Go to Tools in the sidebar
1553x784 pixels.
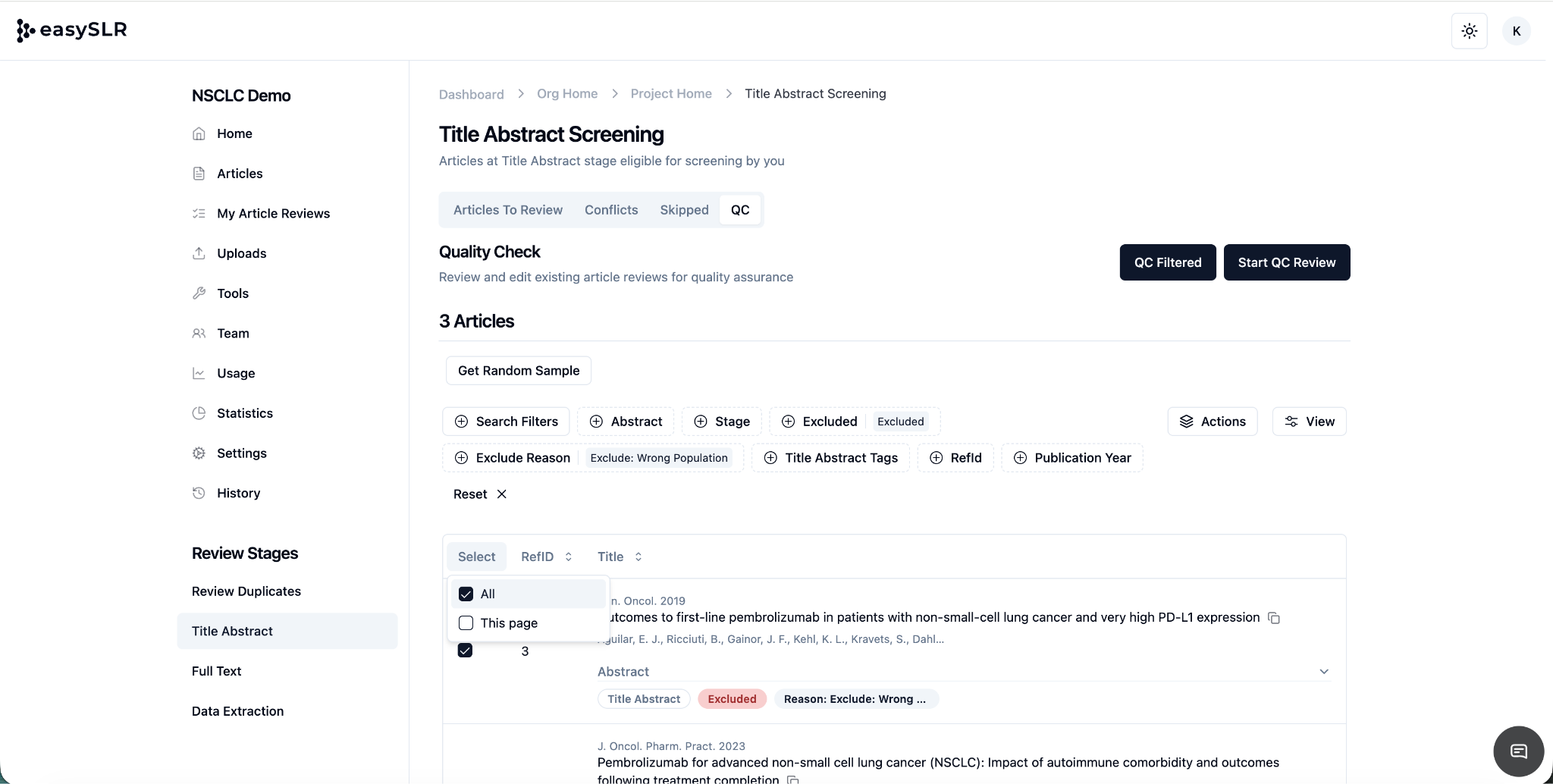232,293
